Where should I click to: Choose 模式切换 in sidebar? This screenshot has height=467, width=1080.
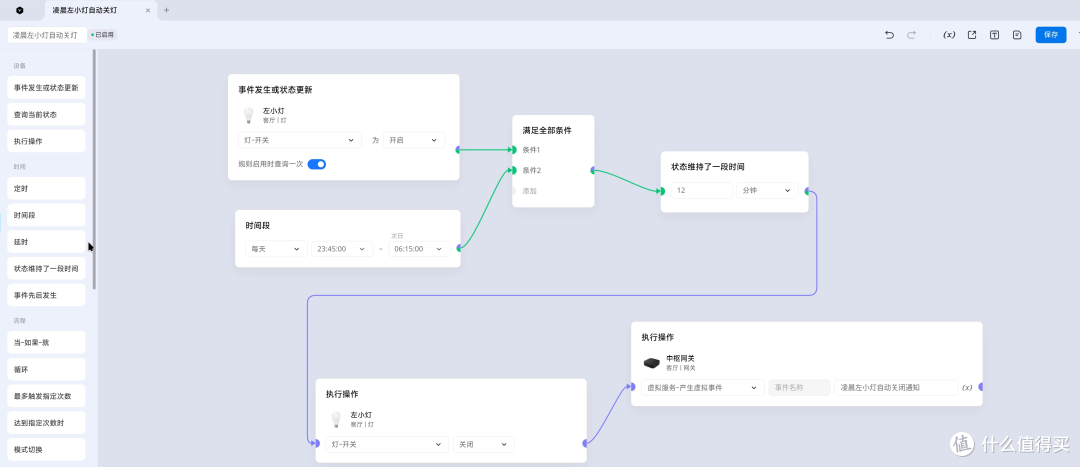(46, 449)
